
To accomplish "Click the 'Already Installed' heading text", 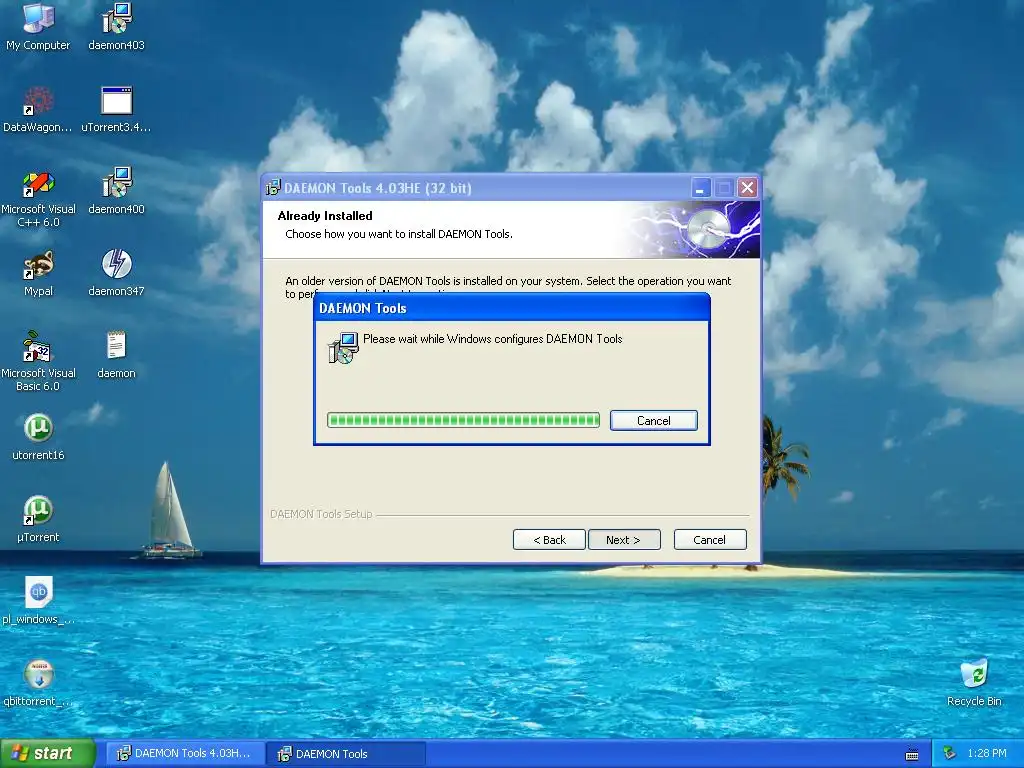I will (325, 216).
